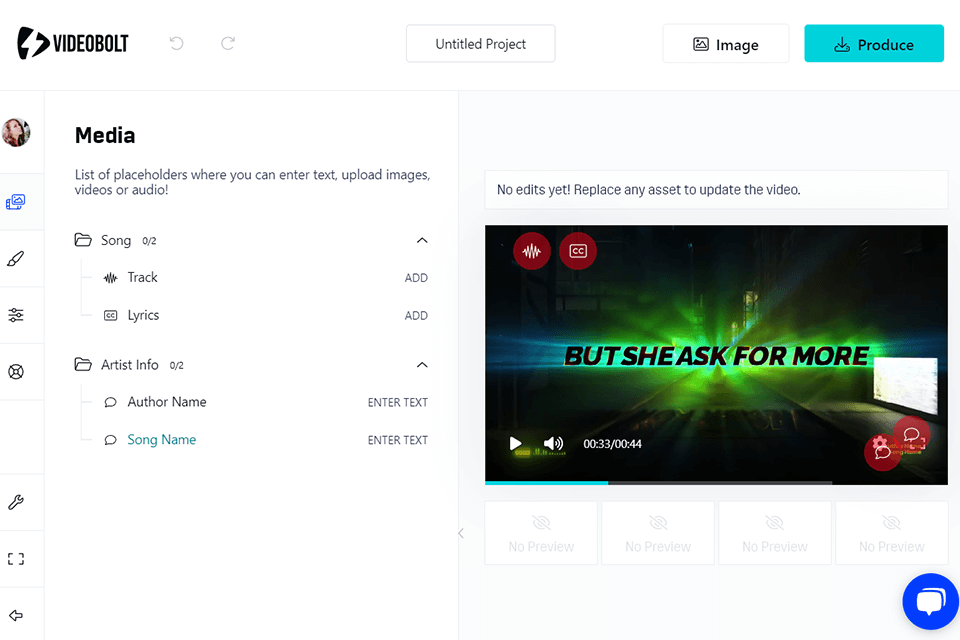Click the Artist Info folder icon
Image resolution: width=960 pixels, height=640 pixels.
[83, 364]
